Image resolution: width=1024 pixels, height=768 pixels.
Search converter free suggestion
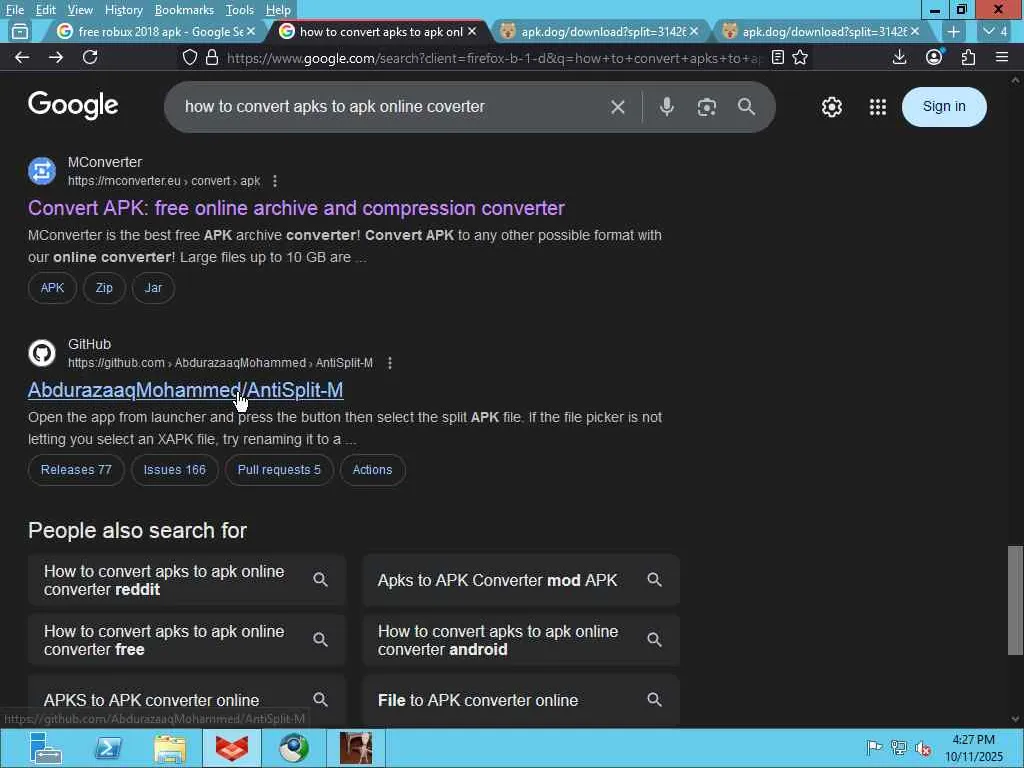click(x=187, y=640)
